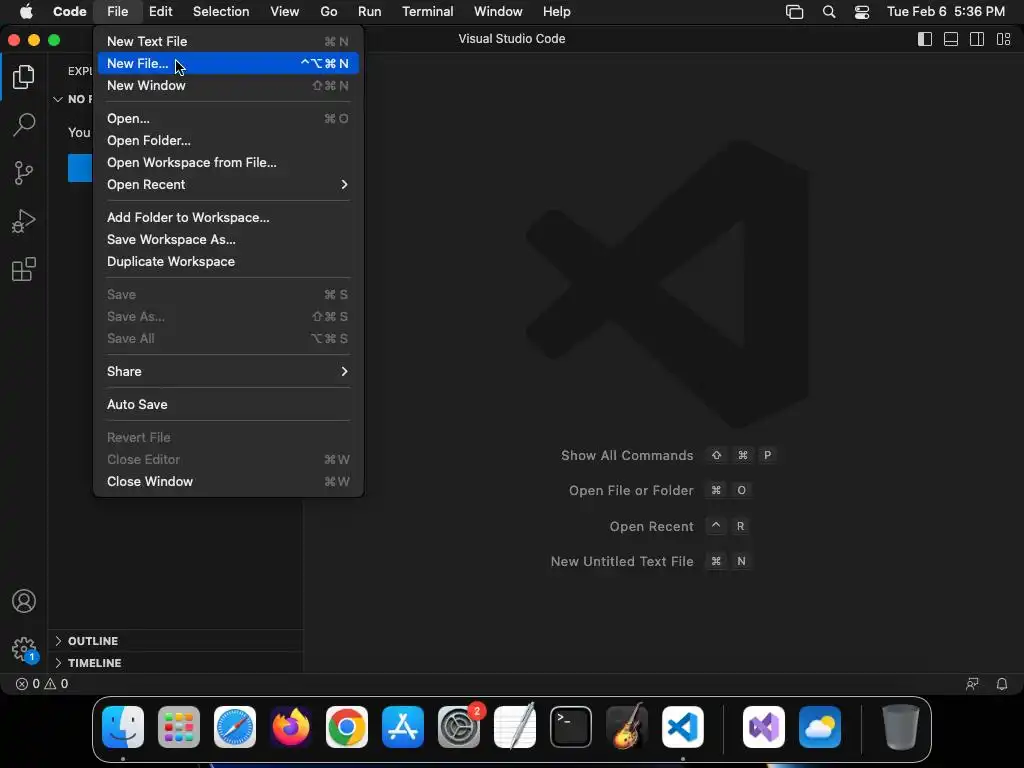The image size is (1024, 768).
Task: Open the Window menu
Action: tap(498, 12)
